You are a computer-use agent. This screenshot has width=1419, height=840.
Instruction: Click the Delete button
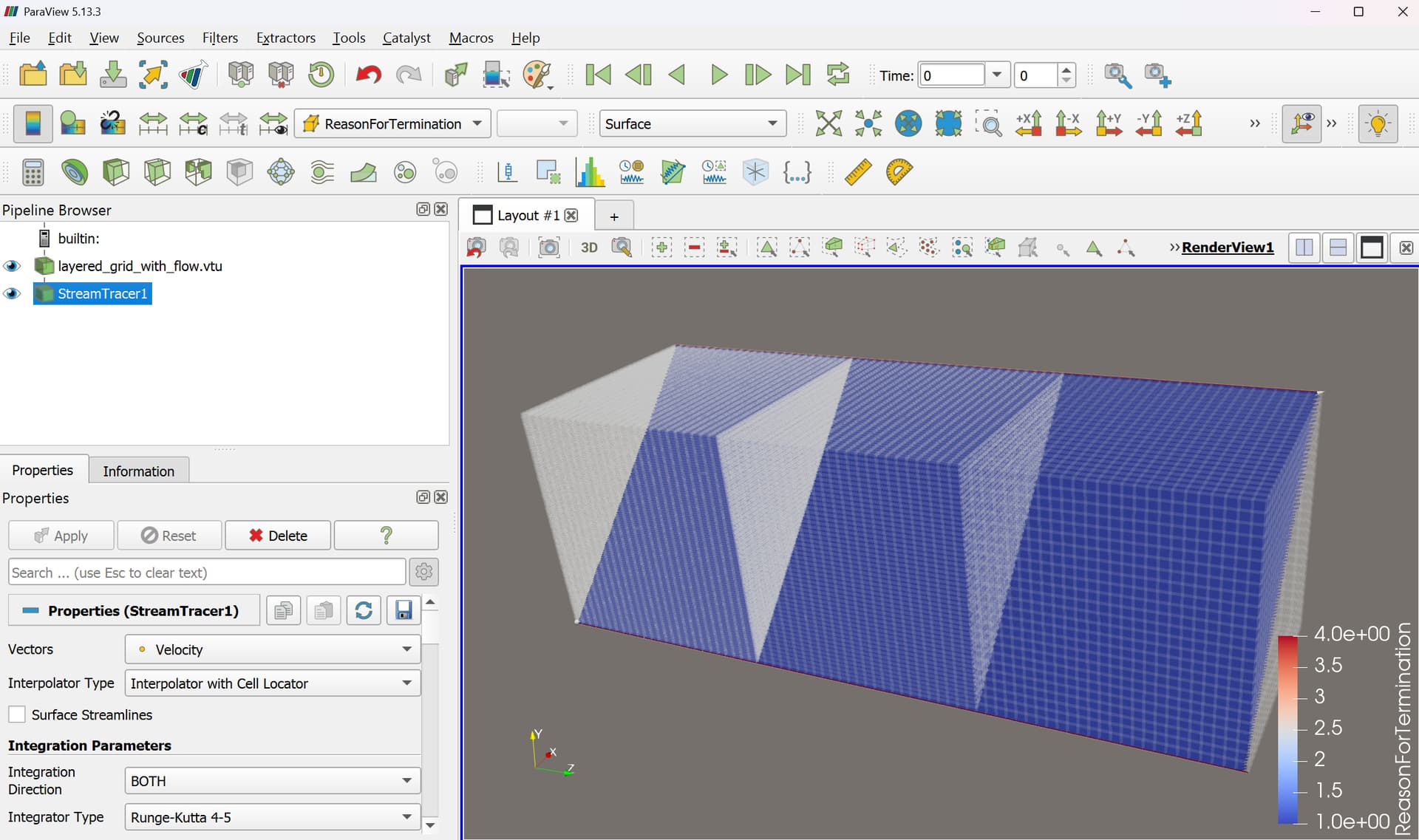click(278, 536)
